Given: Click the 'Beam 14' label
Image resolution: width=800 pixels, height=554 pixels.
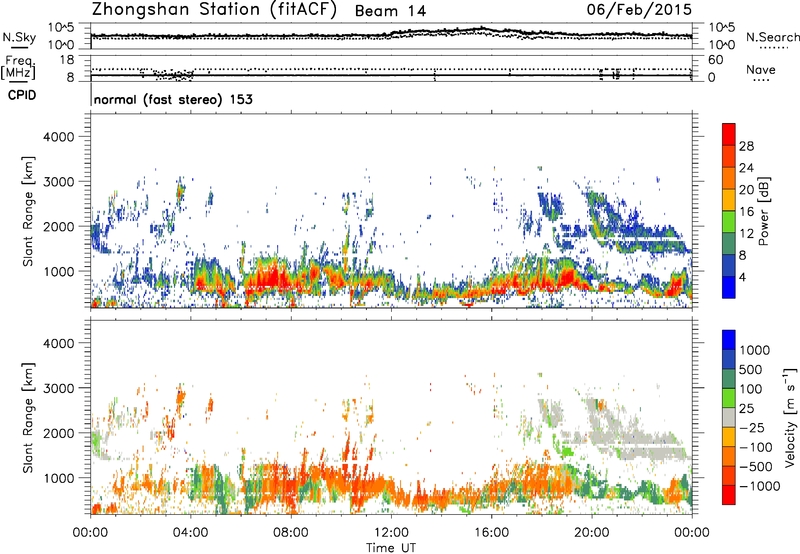Looking at the screenshot, I should 390,11.
